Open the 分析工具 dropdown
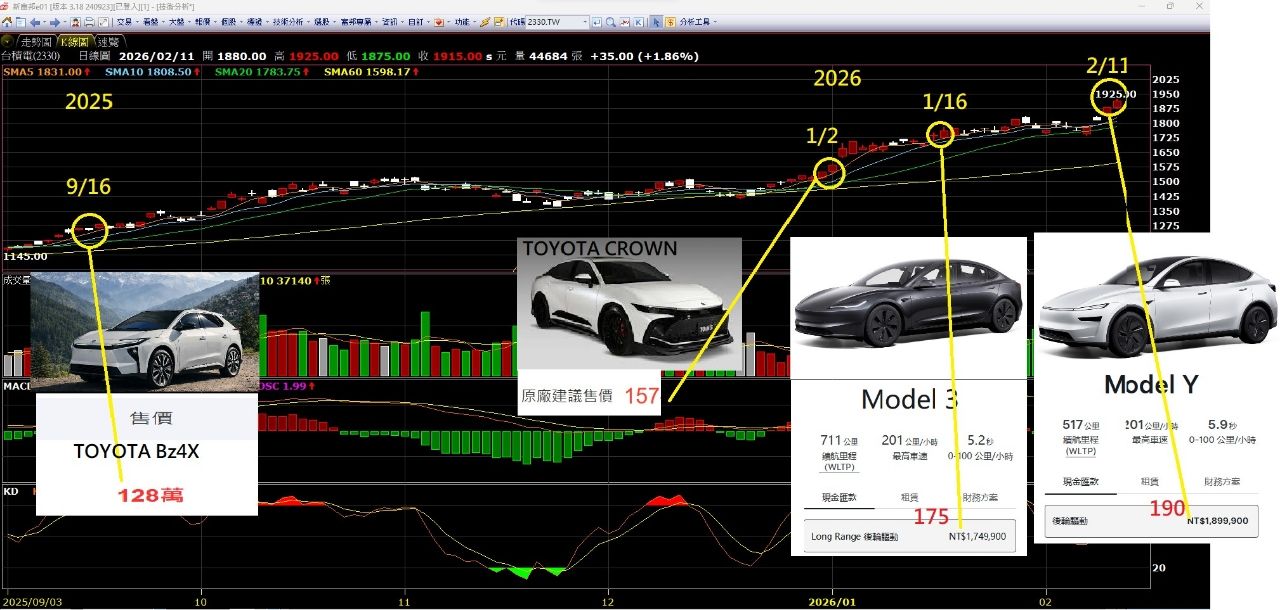Image resolution: width=1280 pixels, height=610 pixels. (695, 21)
